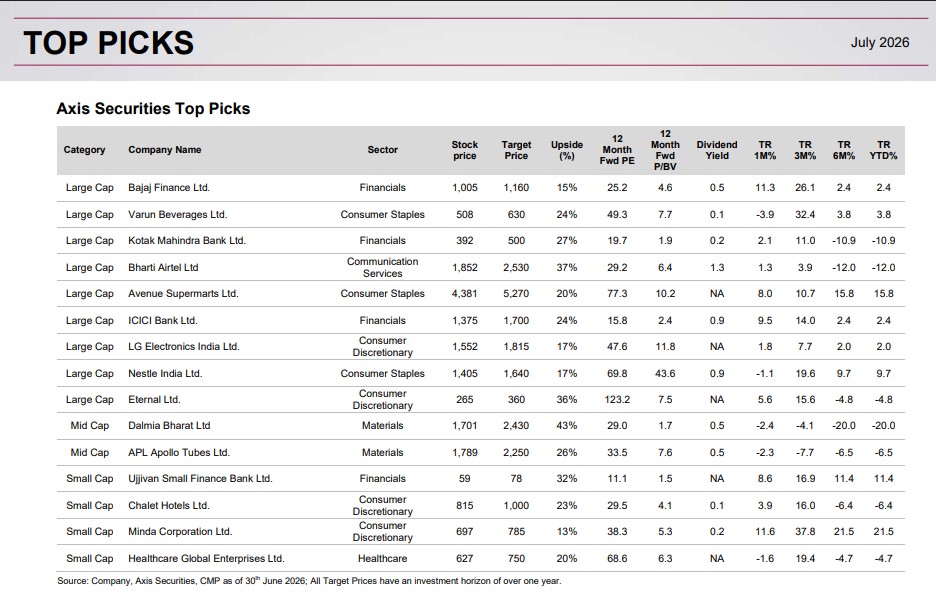The height and width of the screenshot is (602, 936).
Task: Select the Axis Securities Top Picks heading
Action: click(153, 109)
